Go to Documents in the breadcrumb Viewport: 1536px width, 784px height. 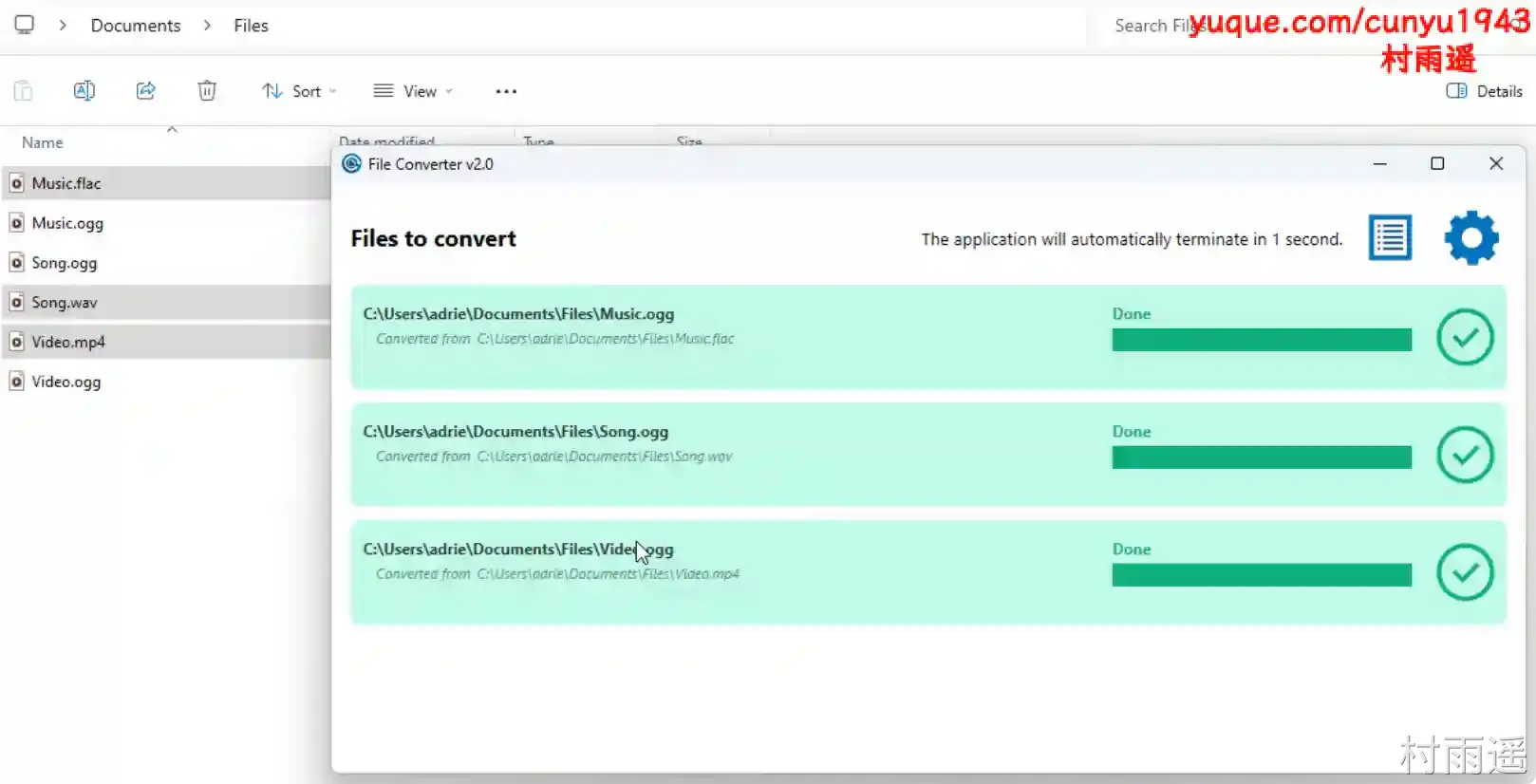point(136,26)
